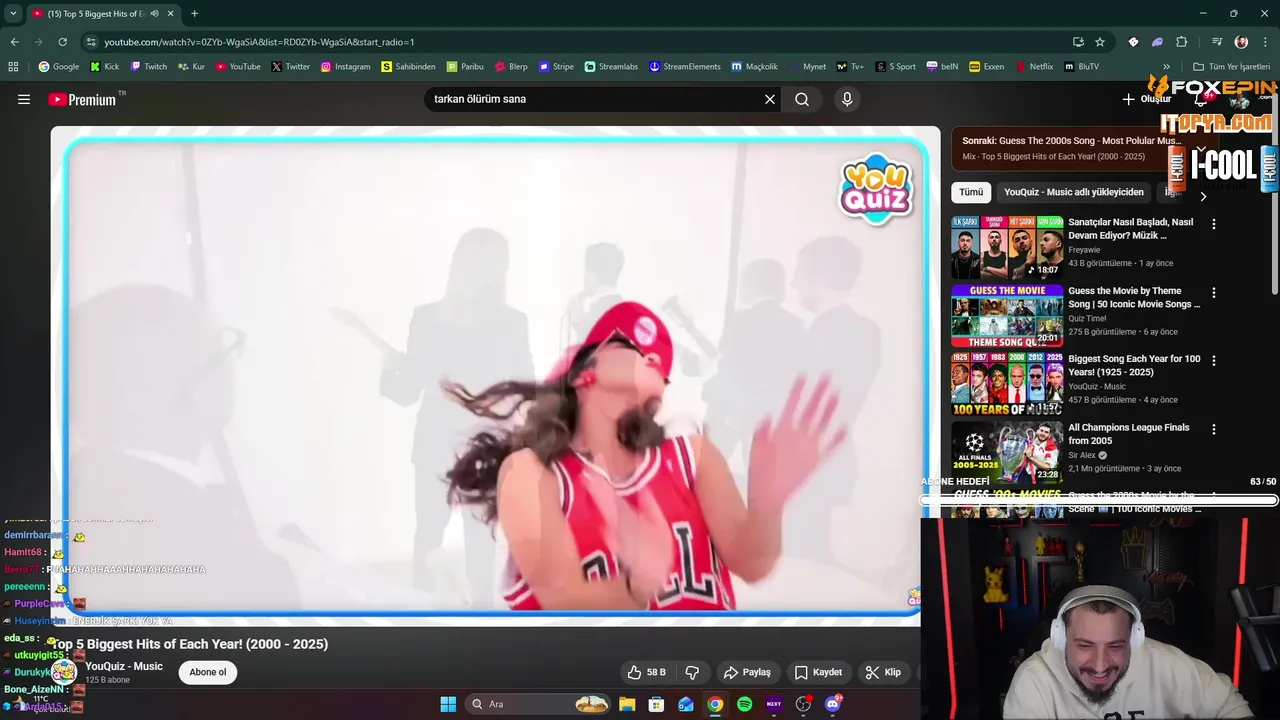
Task: Open the Outlook icon in the taskbar
Action: coord(685,704)
